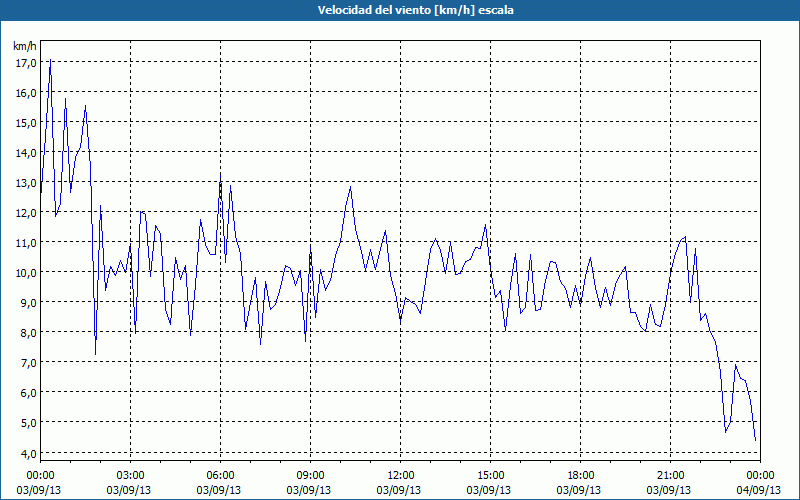Select the 7,0 y-axis value

29,363
